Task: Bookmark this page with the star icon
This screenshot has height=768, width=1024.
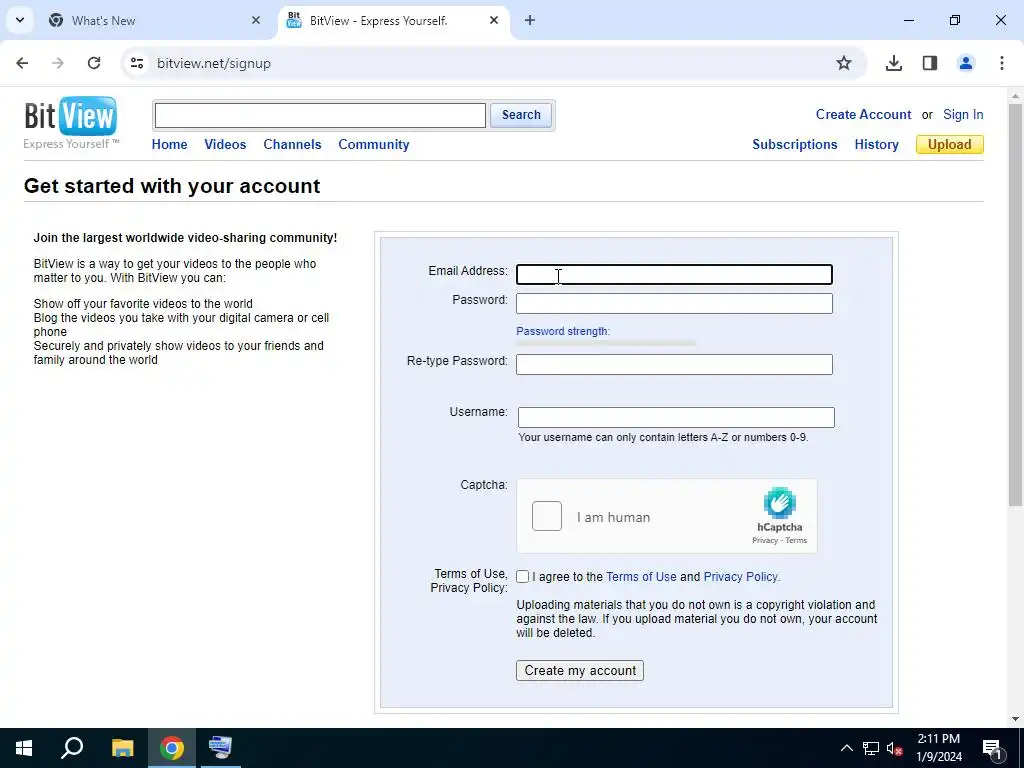Action: tap(844, 63)
